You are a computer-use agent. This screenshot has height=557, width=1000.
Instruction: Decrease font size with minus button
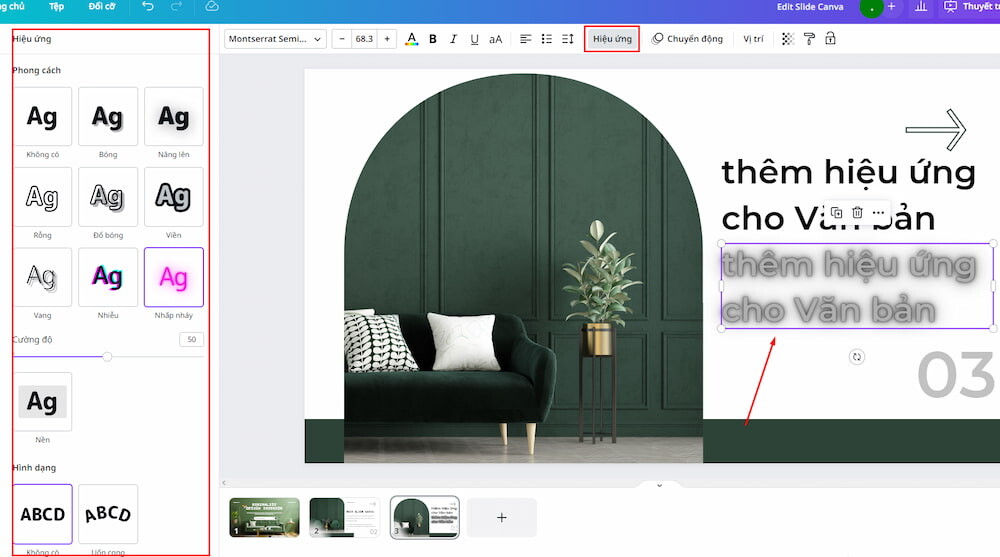[x=342, y=39]
